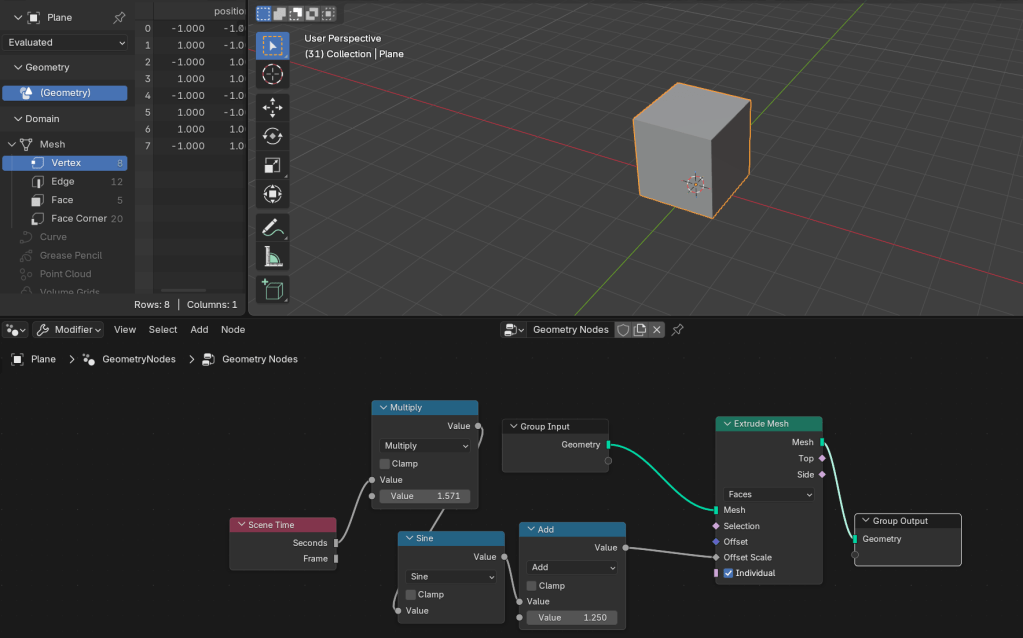
Task: Select the Cursor tool in the viewport toolbar
Action: point(272,75)
